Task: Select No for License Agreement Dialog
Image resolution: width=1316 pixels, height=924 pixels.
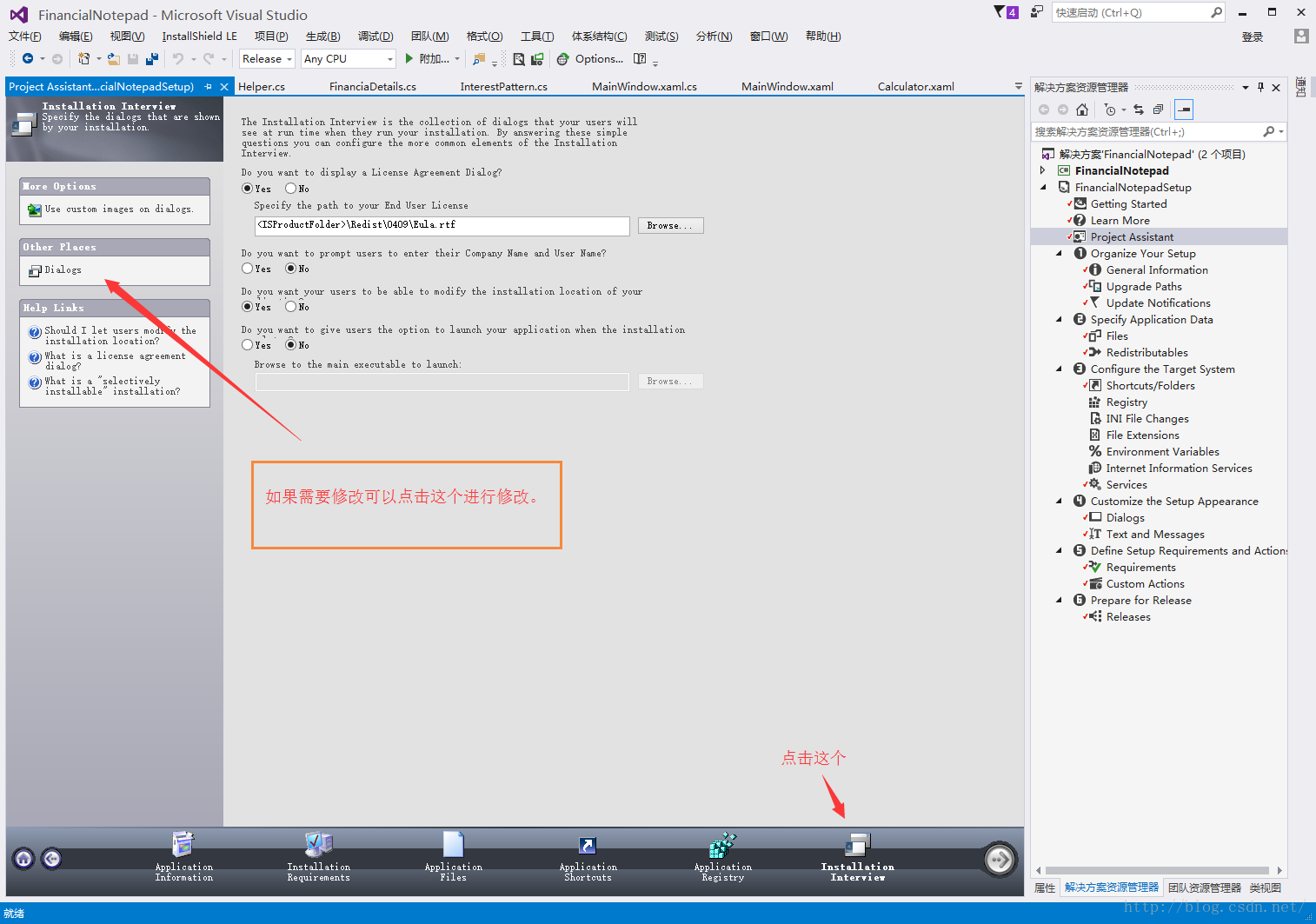Action: pos(290,189)
